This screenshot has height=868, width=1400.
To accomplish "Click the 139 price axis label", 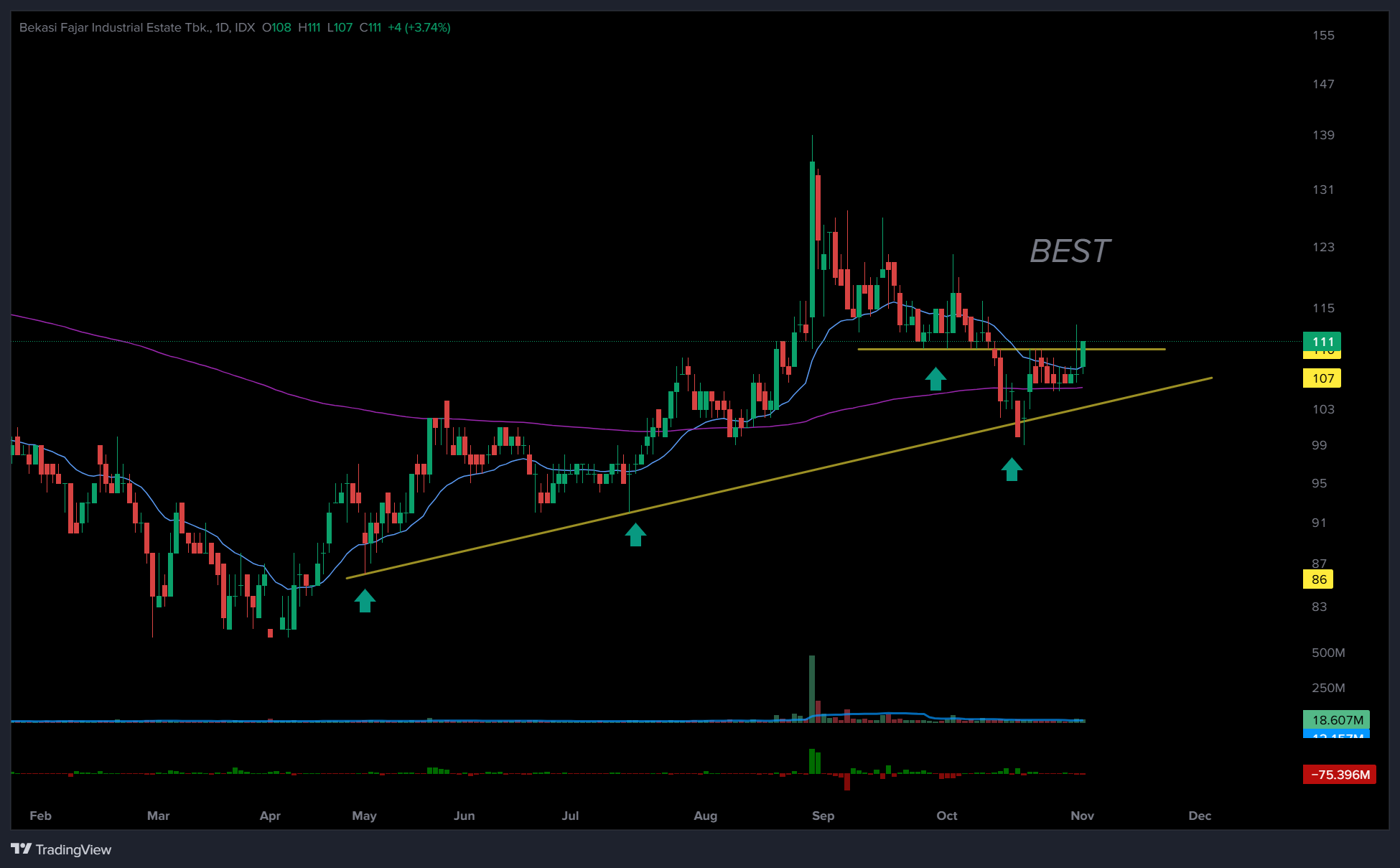I will click(x=1322, y=135).
